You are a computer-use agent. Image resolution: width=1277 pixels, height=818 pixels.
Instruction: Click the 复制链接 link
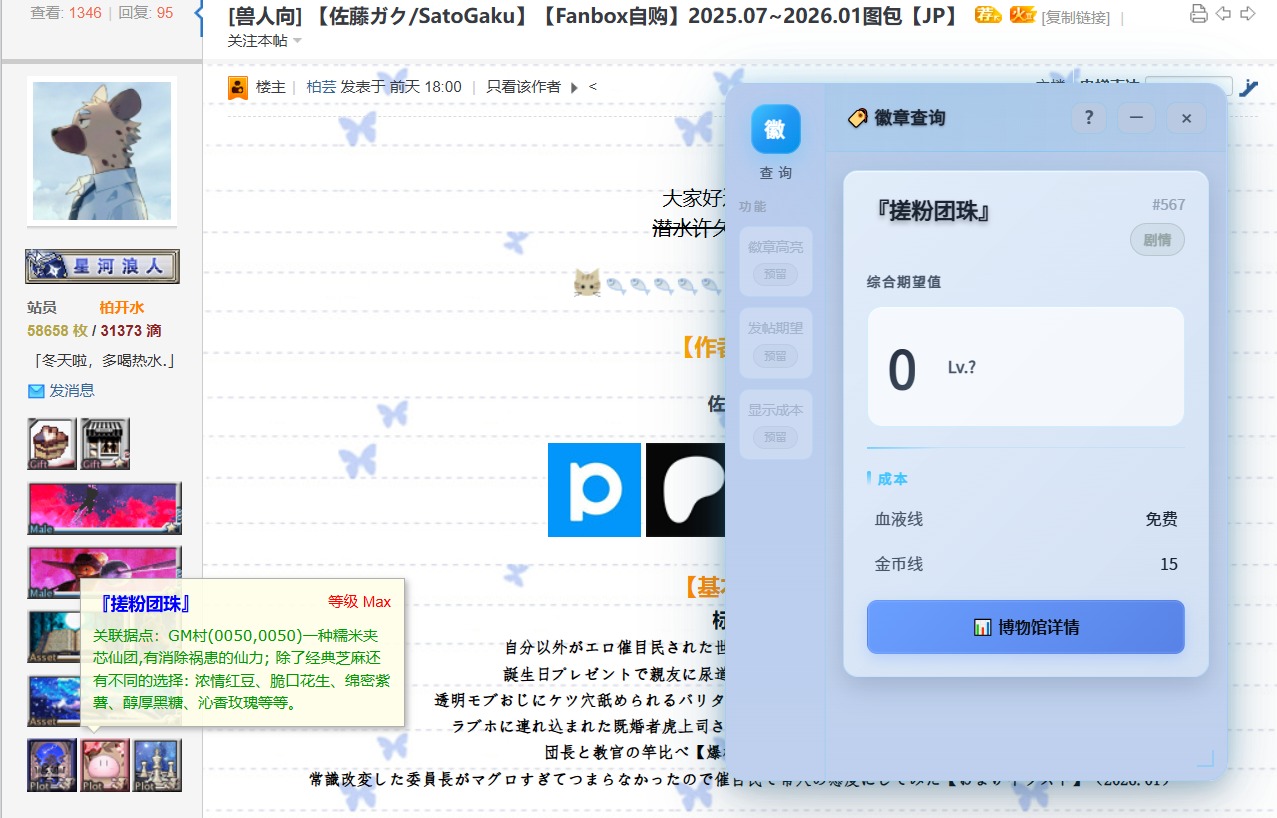click(x=1075, y=17)
